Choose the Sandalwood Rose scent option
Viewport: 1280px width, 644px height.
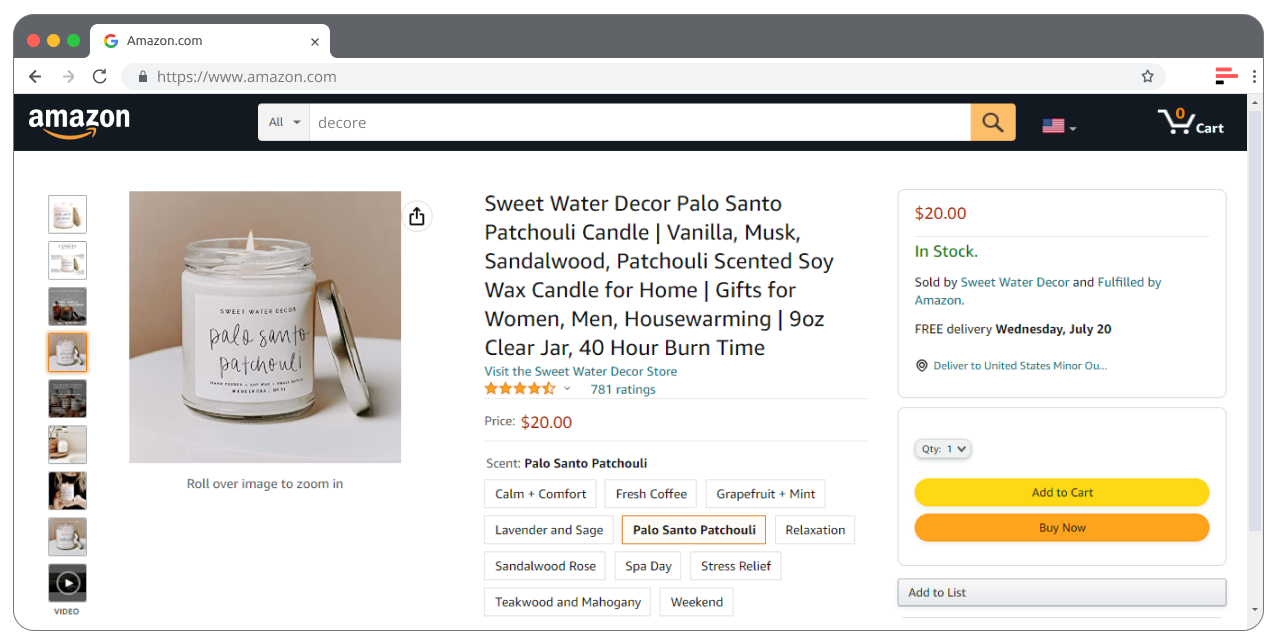544,565
